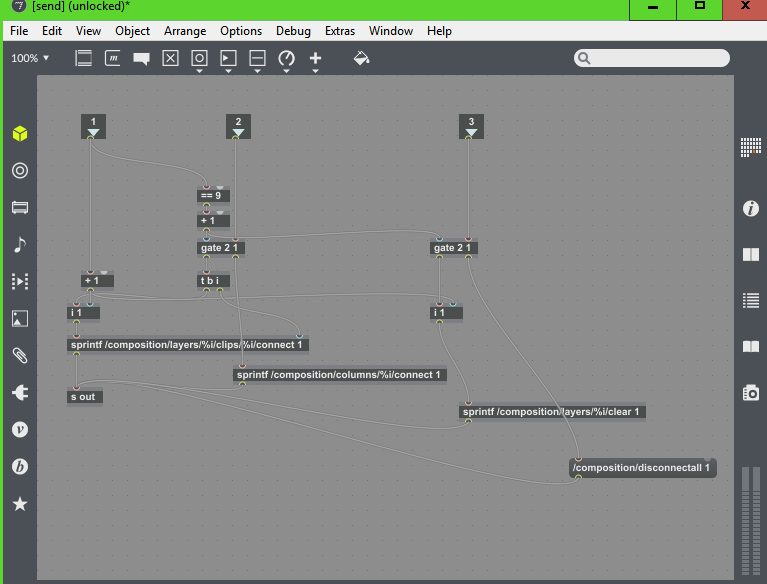Click the /composition/disconnectall 1 message box
Image resolution: width=767 pixels, height=584 pixels.
(642, 468)
